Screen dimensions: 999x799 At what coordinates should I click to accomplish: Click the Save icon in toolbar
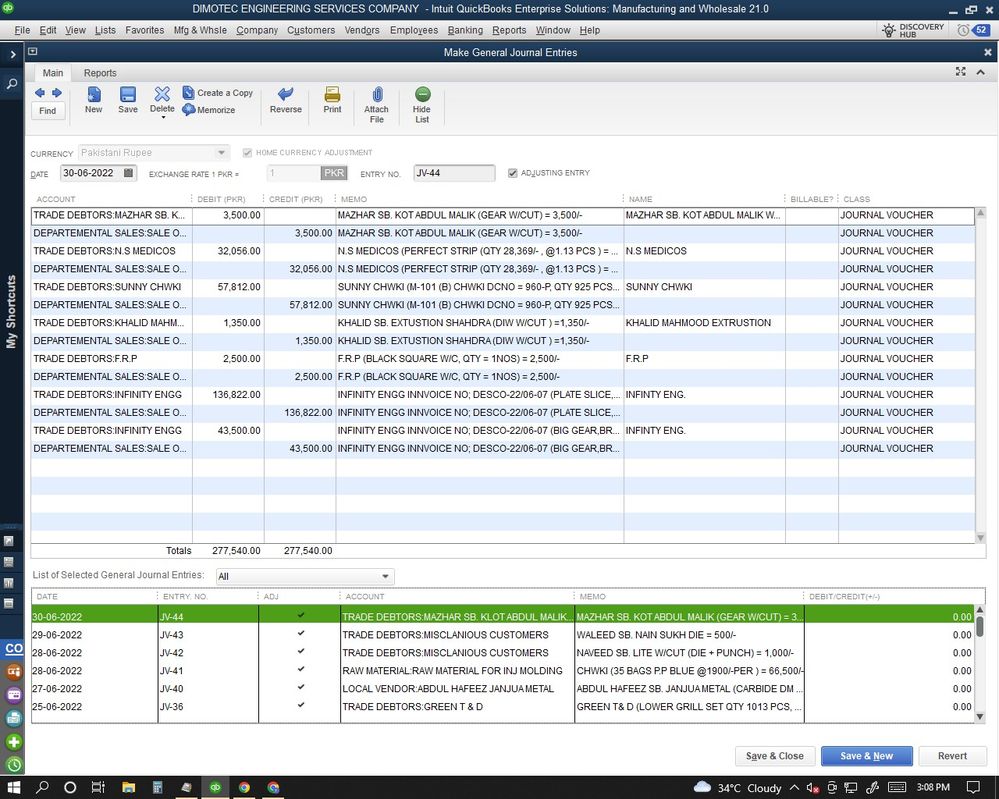(x=128, y=96)
